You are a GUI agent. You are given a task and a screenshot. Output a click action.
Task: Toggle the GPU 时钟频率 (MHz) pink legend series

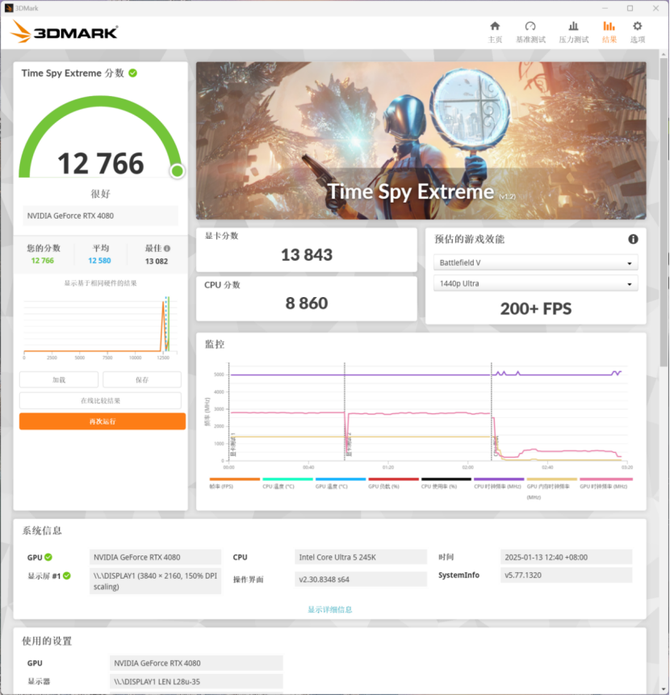click(x=606, y=483)
